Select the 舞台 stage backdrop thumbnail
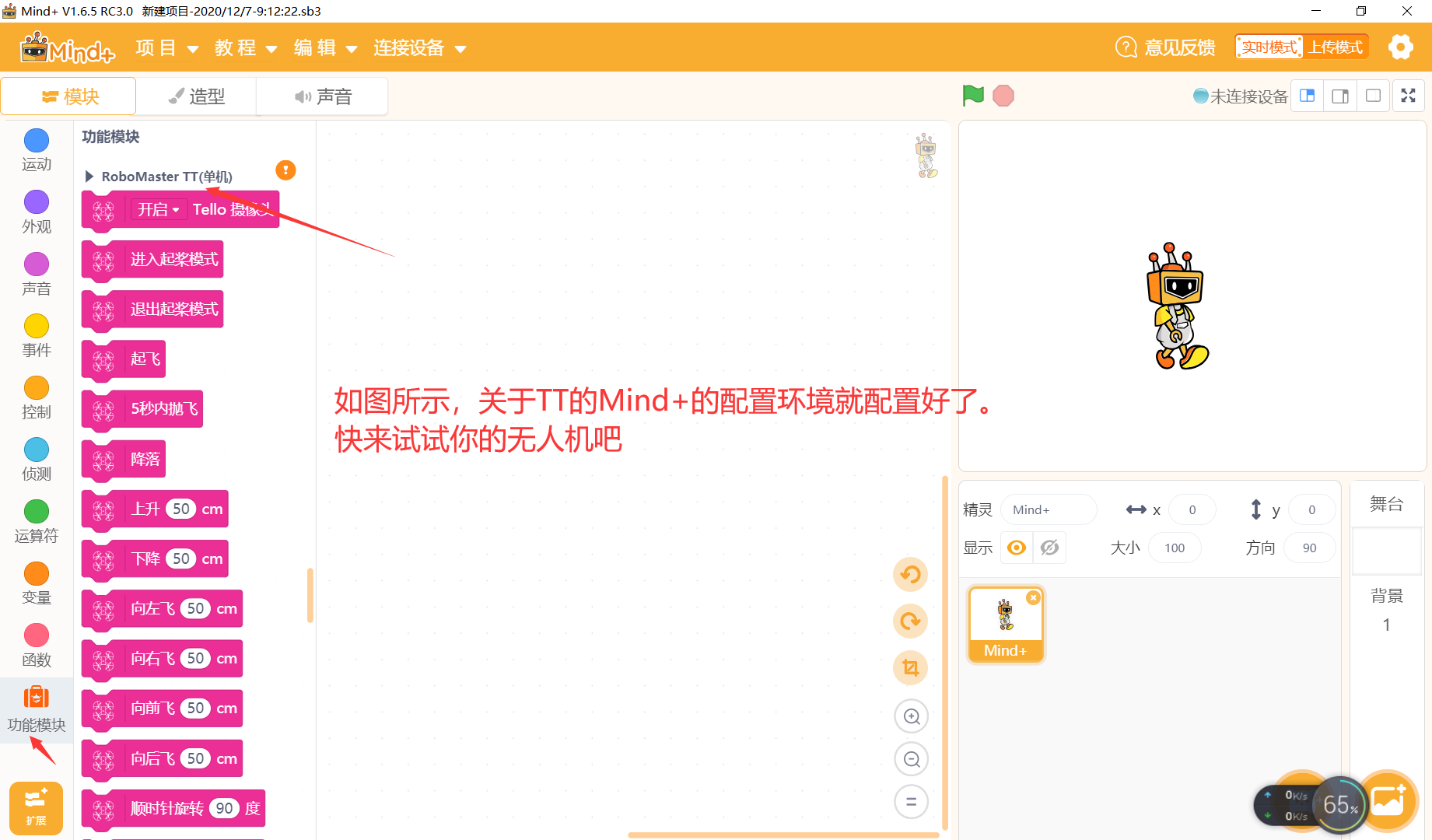 coord(1387,551)
